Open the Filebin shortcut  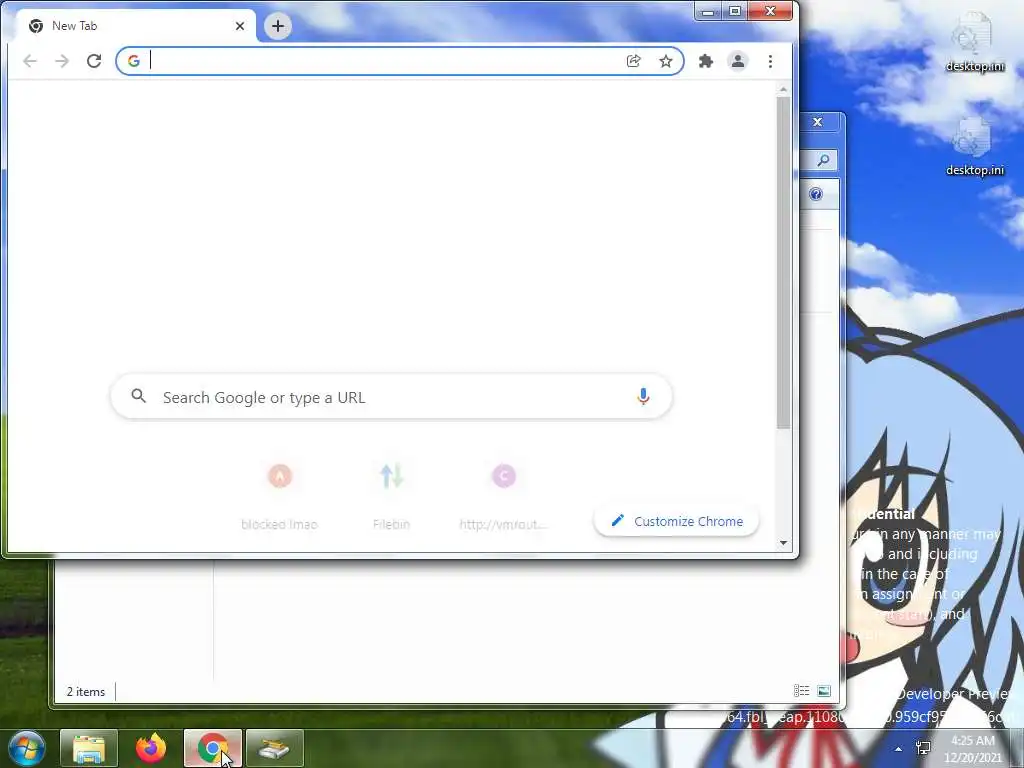click(391, 495)
